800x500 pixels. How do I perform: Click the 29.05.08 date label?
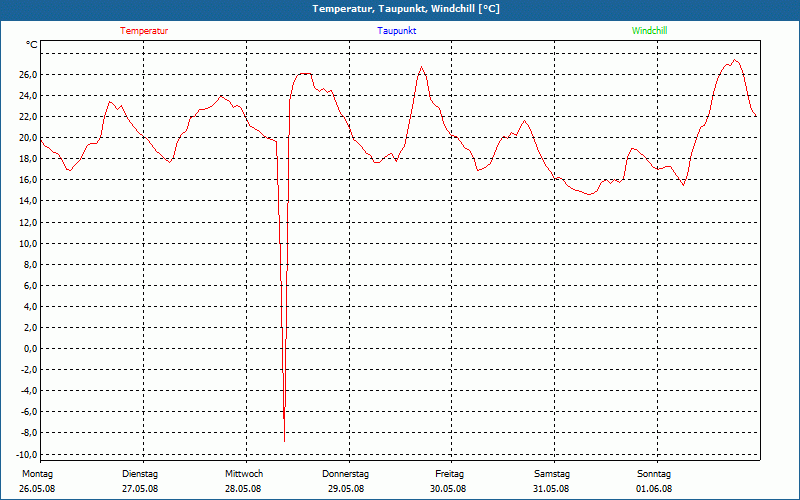346,489
